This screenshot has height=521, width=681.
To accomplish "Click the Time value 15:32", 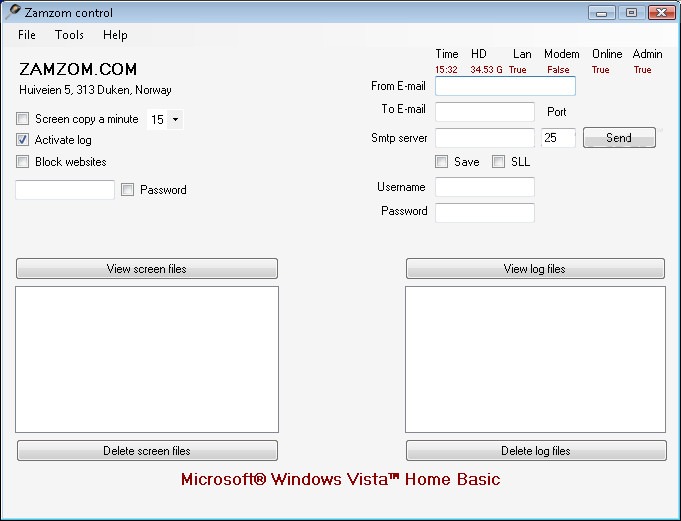I will (x=446, y=69).
